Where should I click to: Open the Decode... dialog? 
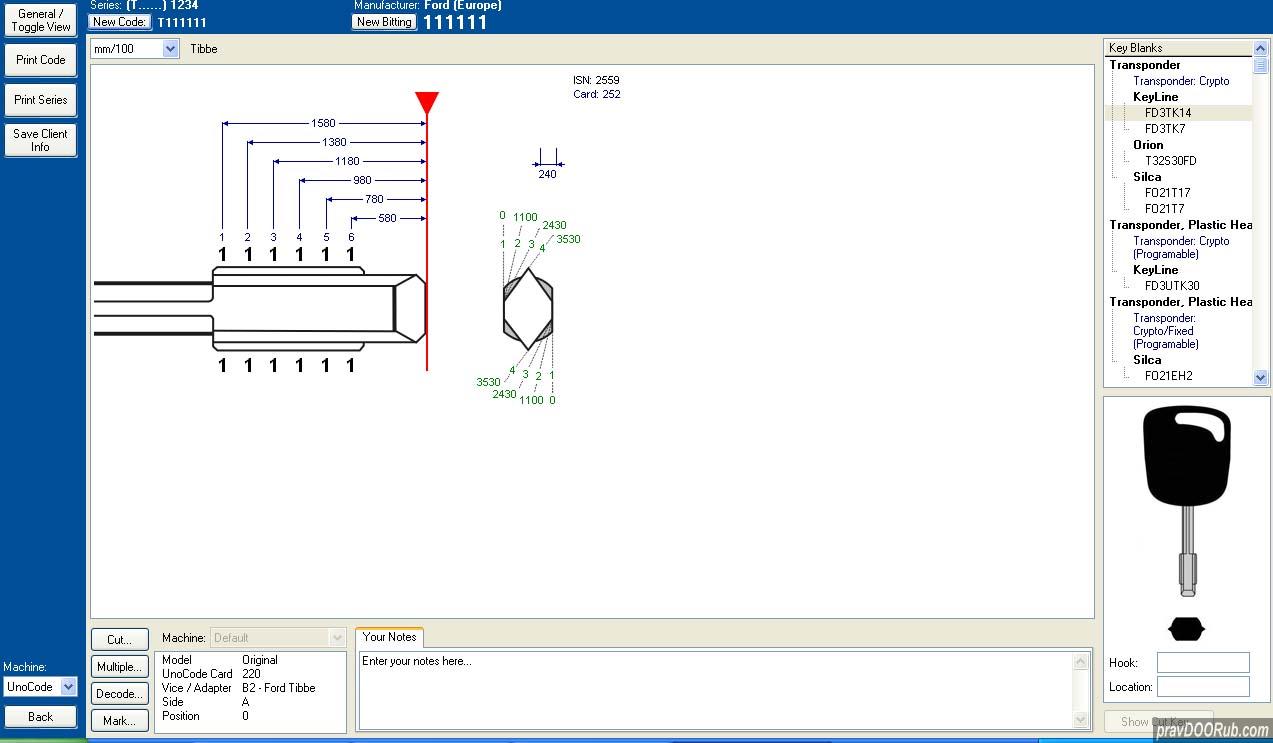120,693
